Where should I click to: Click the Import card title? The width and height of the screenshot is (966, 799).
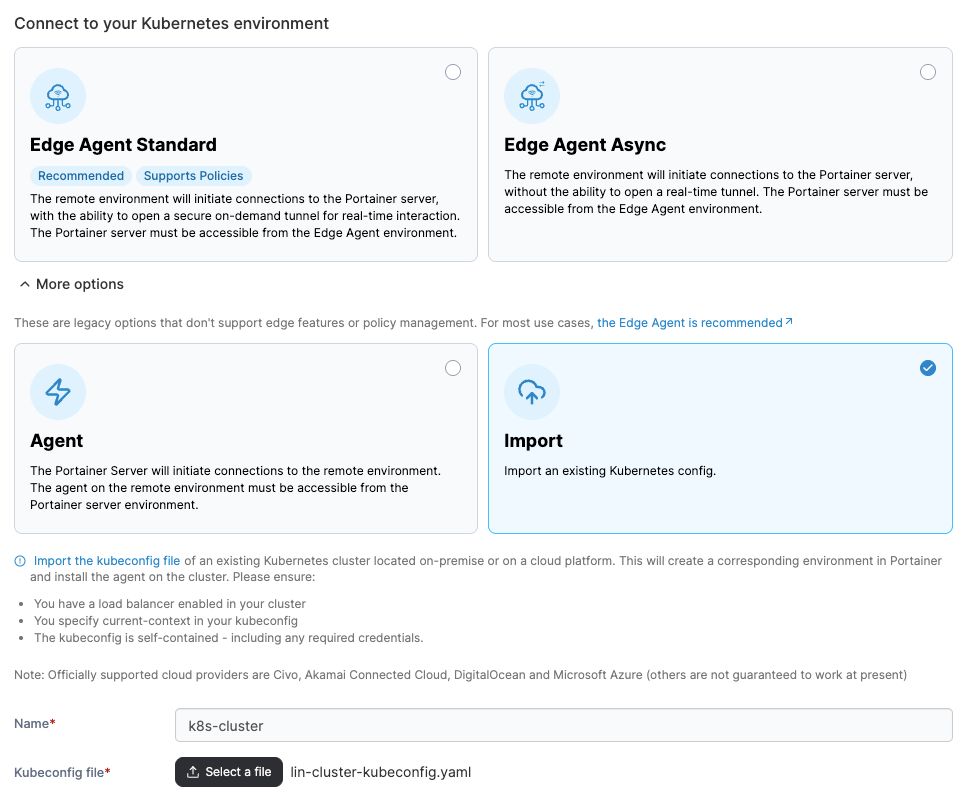[533, 441]
